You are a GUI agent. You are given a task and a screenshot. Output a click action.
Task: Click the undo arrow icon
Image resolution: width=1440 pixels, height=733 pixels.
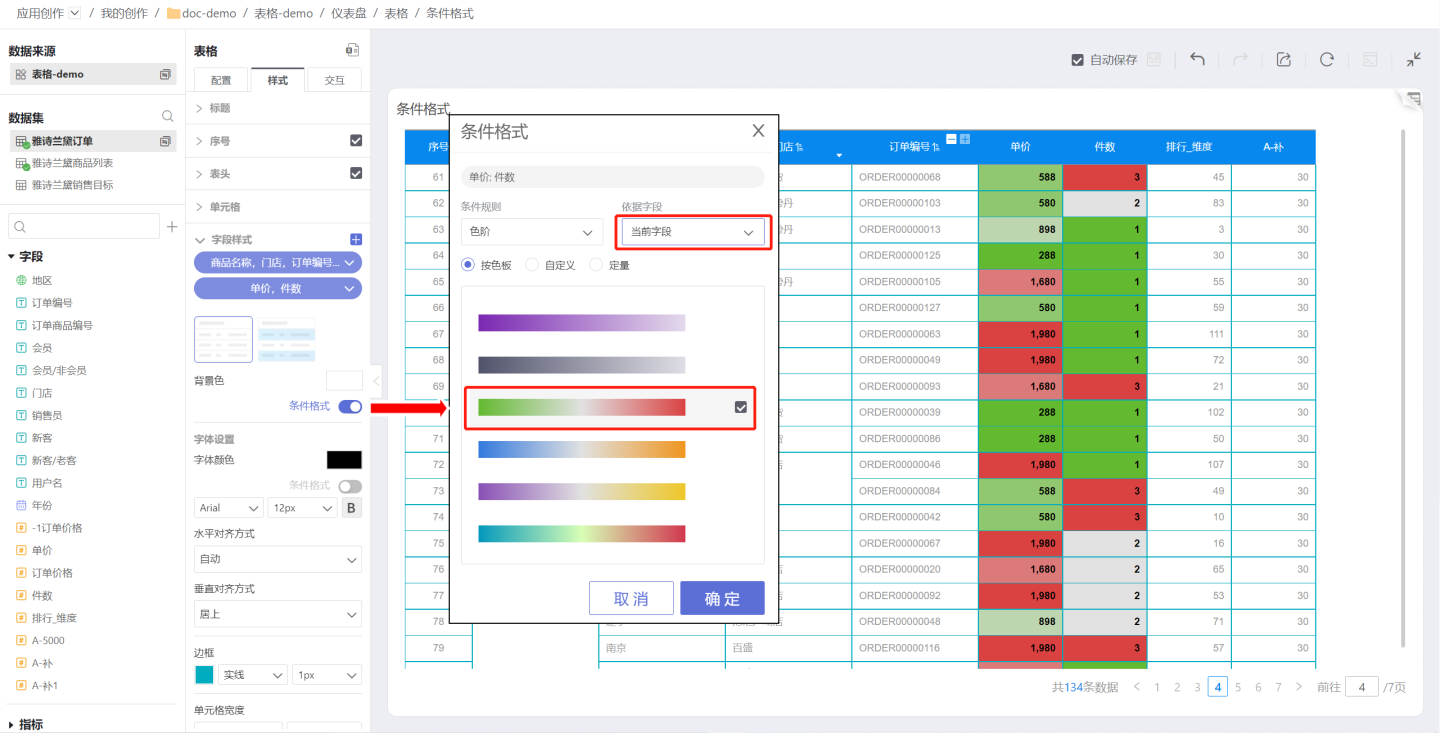[x=1197, y=59]
